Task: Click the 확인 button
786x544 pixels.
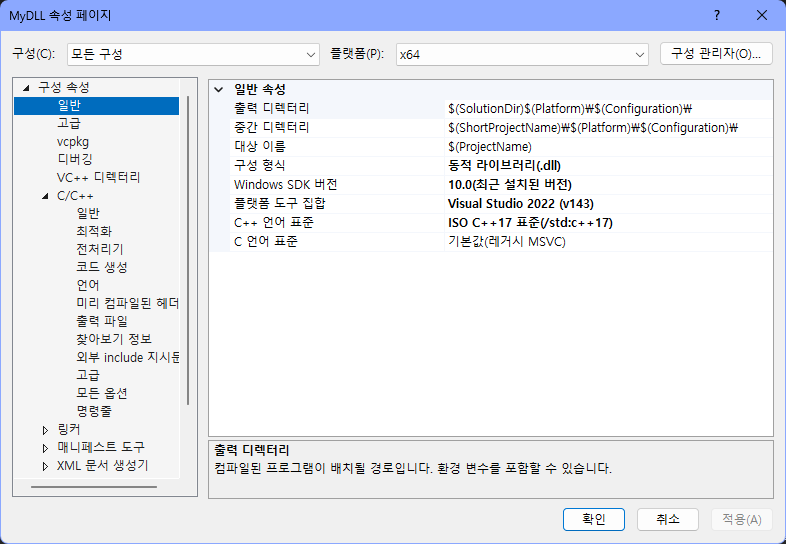Action: click(x=594, y=519)
